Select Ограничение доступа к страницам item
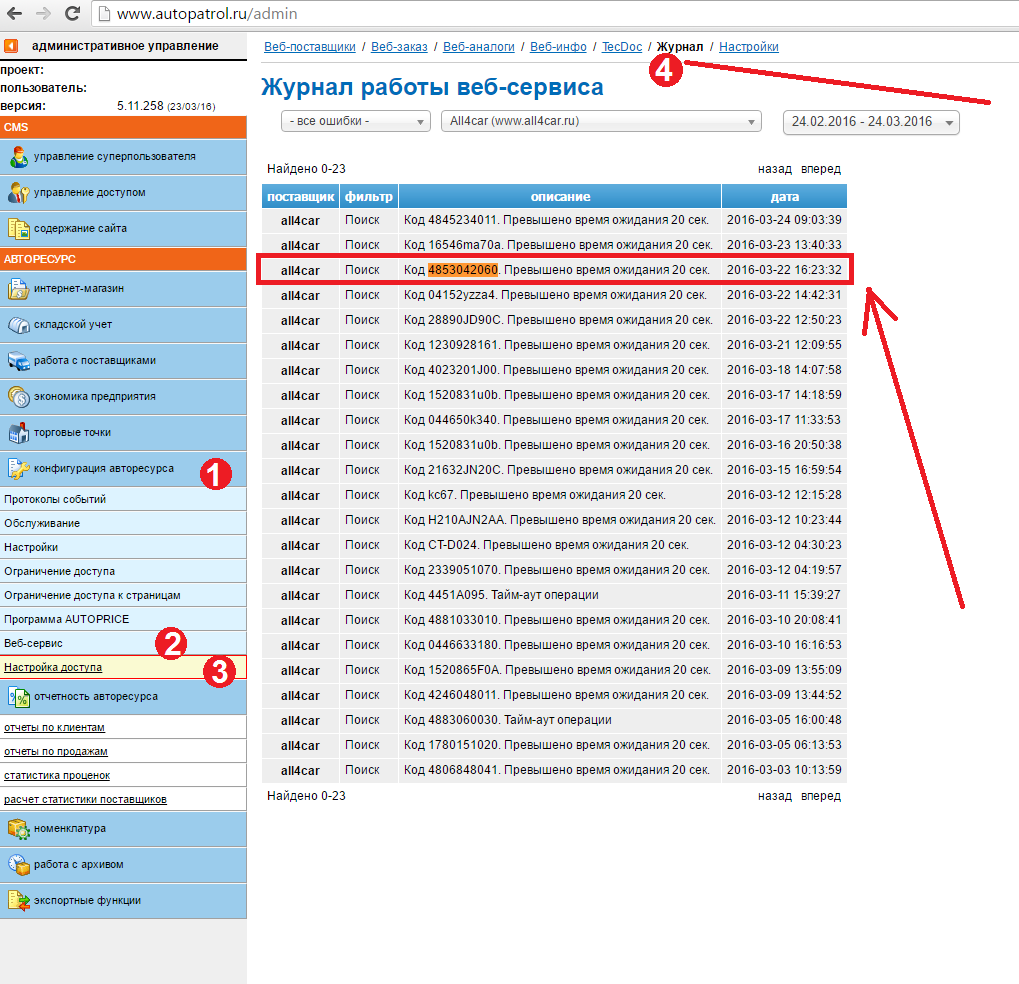The image size is (1019, 984). tap(123, 595)
